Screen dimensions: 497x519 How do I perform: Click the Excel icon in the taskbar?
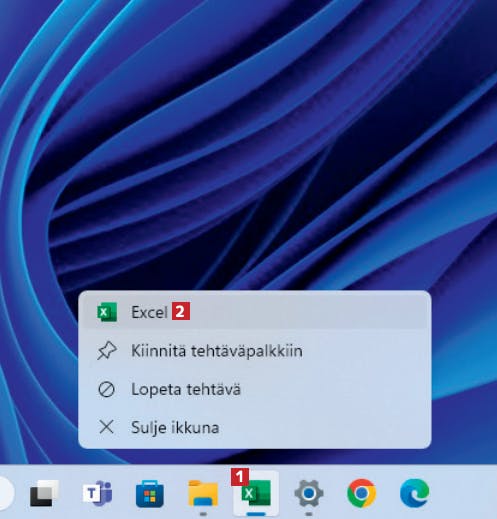[x=256, y=494]
